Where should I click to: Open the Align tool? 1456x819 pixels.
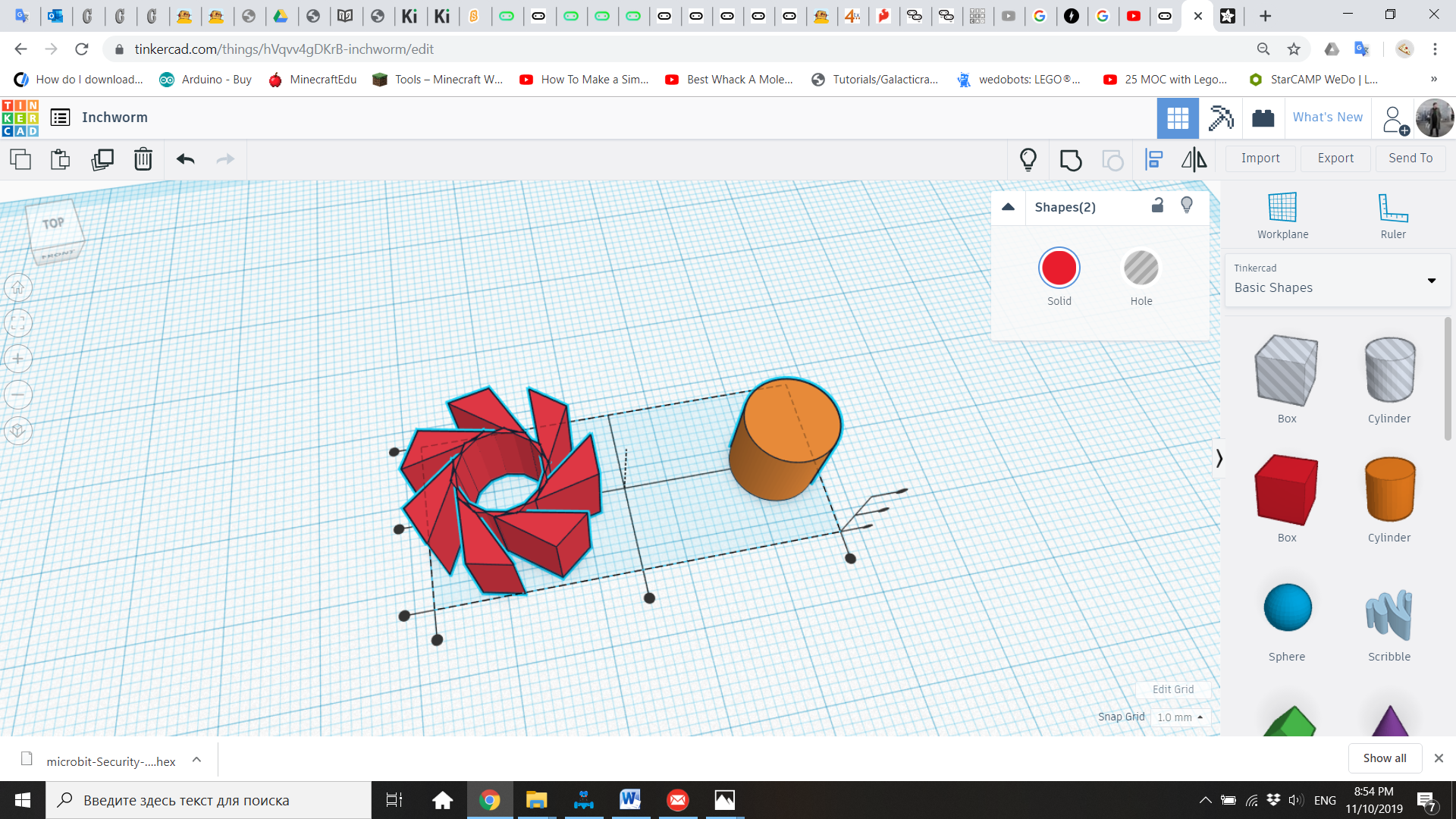(x=1154, y=159)
